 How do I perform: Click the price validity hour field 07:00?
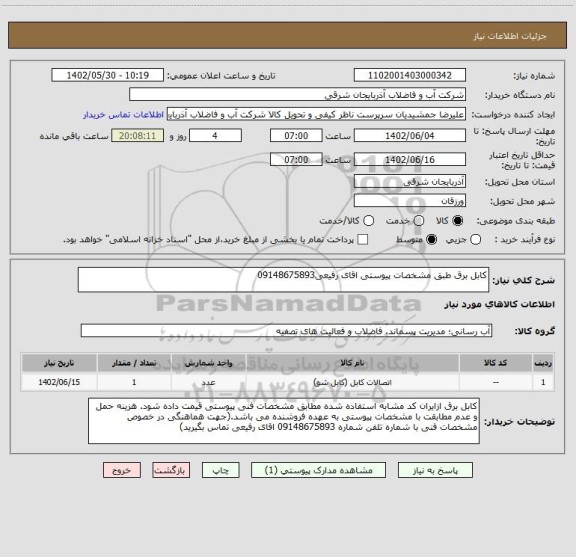(x=296, y=159)
